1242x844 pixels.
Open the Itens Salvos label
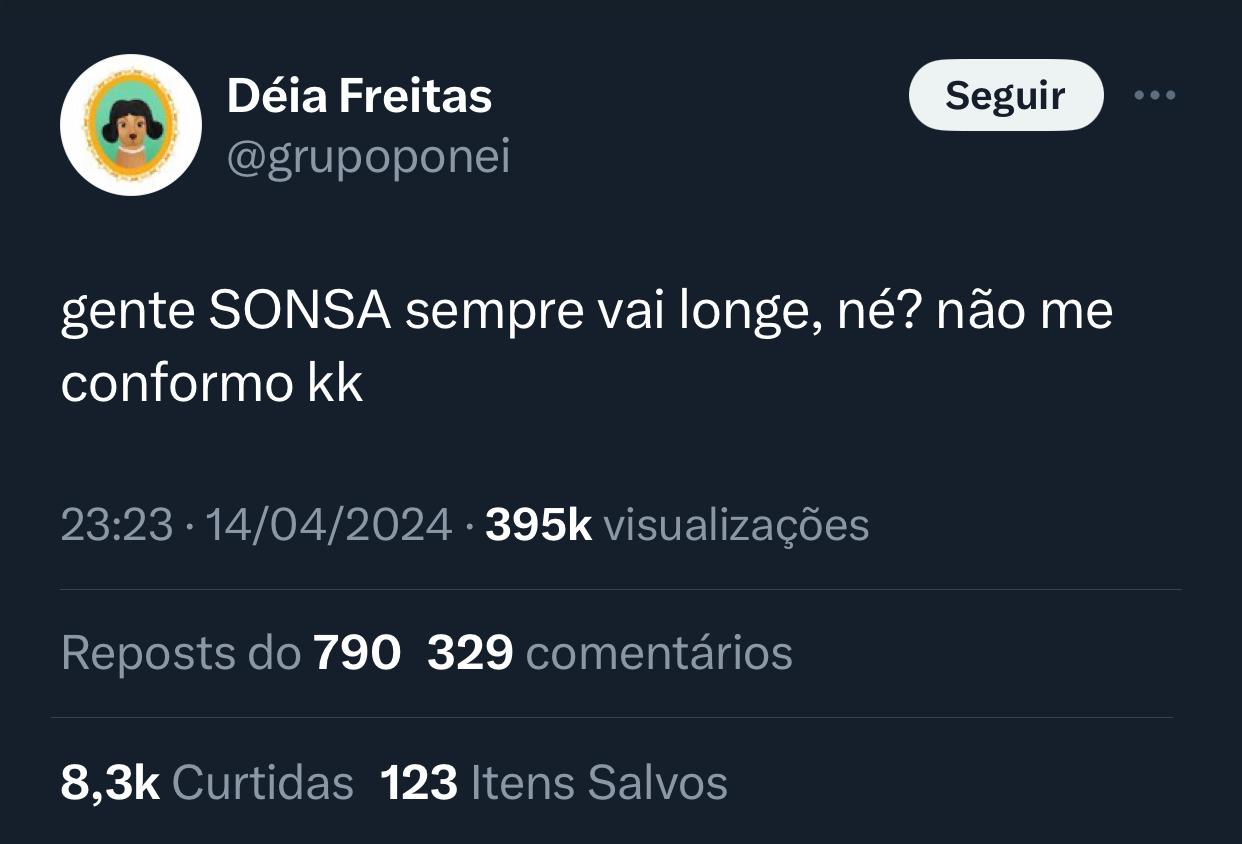598,782
